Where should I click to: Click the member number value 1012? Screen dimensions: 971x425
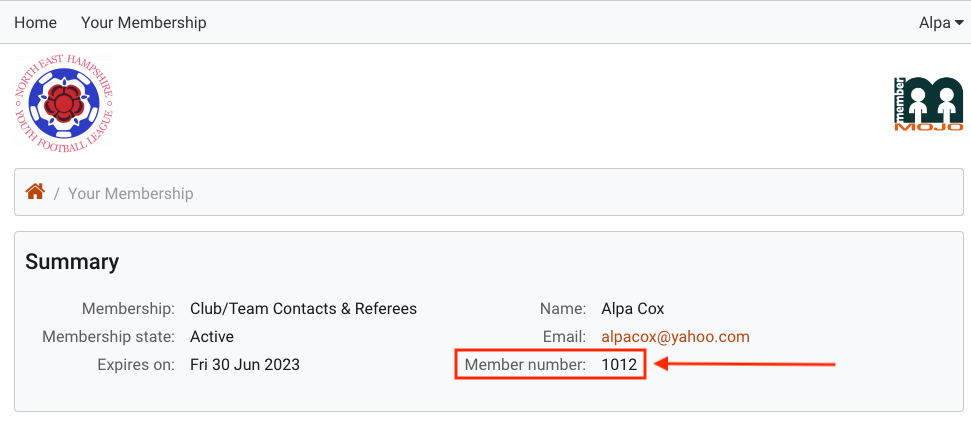[x=619, y=365]
